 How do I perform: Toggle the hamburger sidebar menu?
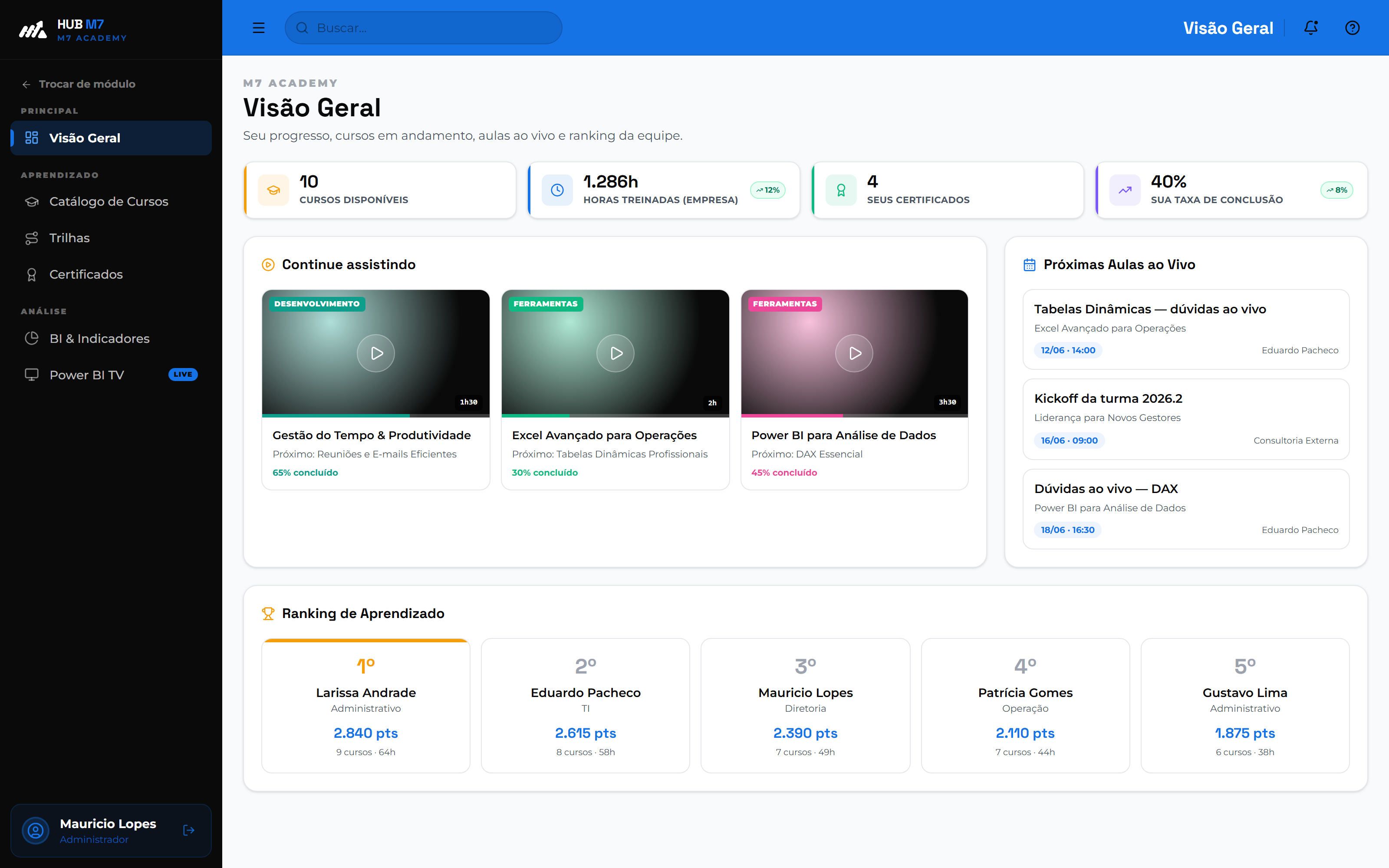[x=258, y=27]
